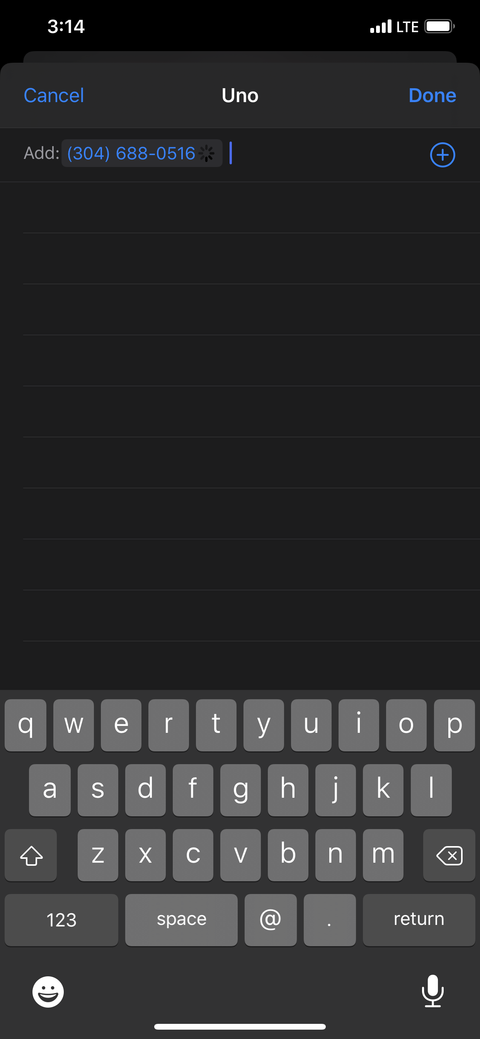Tap the microphone dictation icon
Image resolution: width=480 pixels, height=1039 pixels.
tap(432, 991)
